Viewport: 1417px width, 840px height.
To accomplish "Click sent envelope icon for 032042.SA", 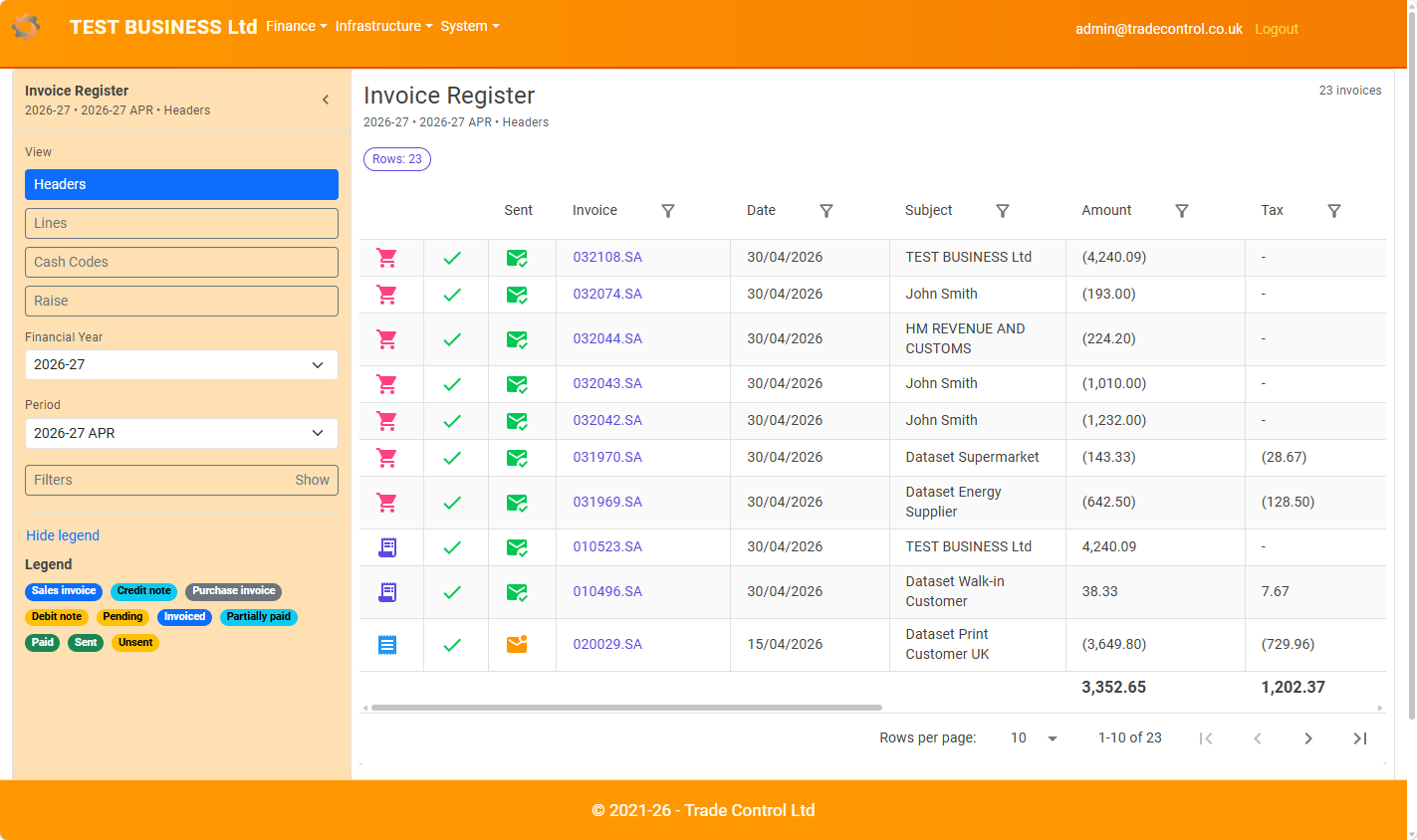I will click(x=517, y=421).
